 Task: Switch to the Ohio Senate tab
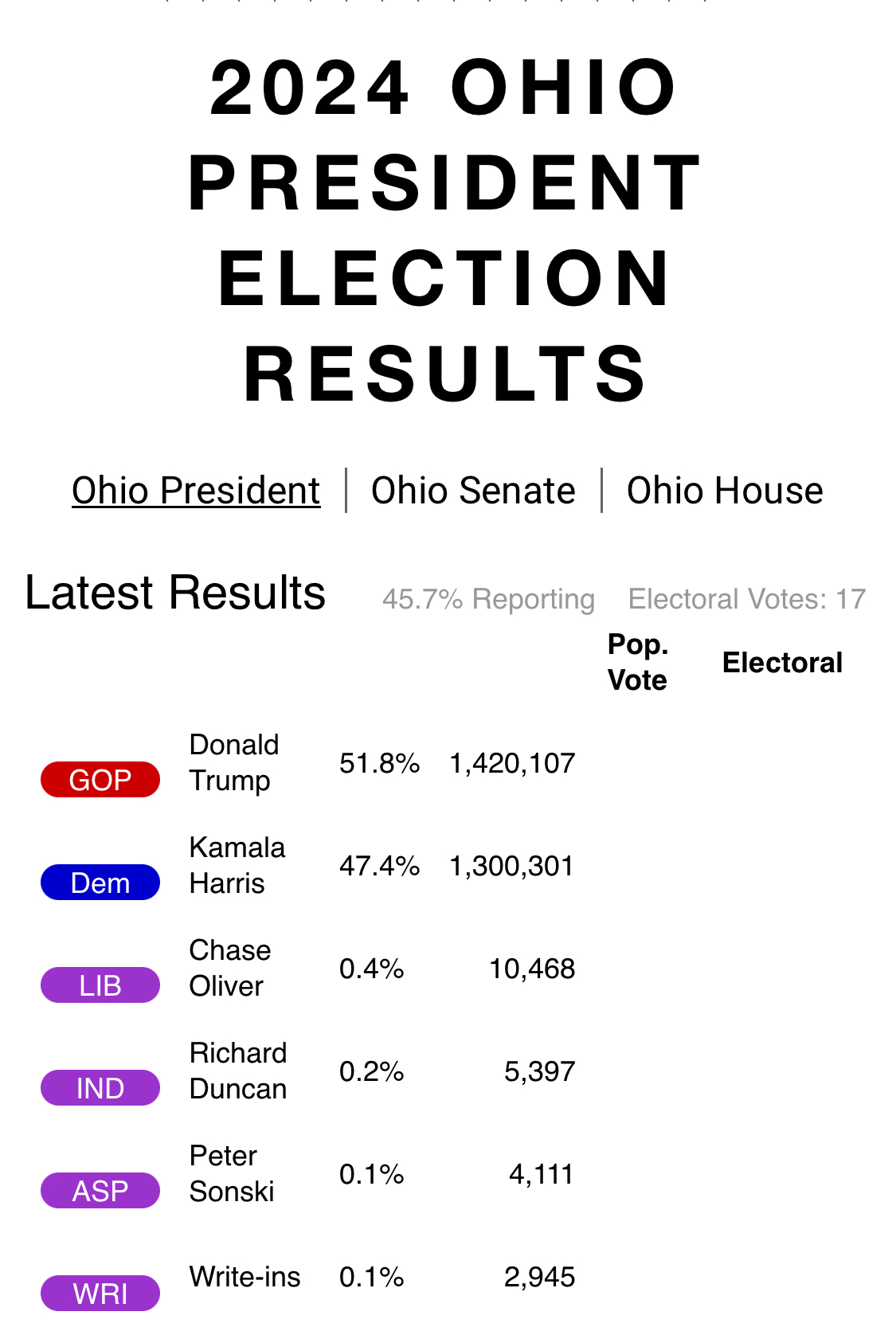pos(473,491)
